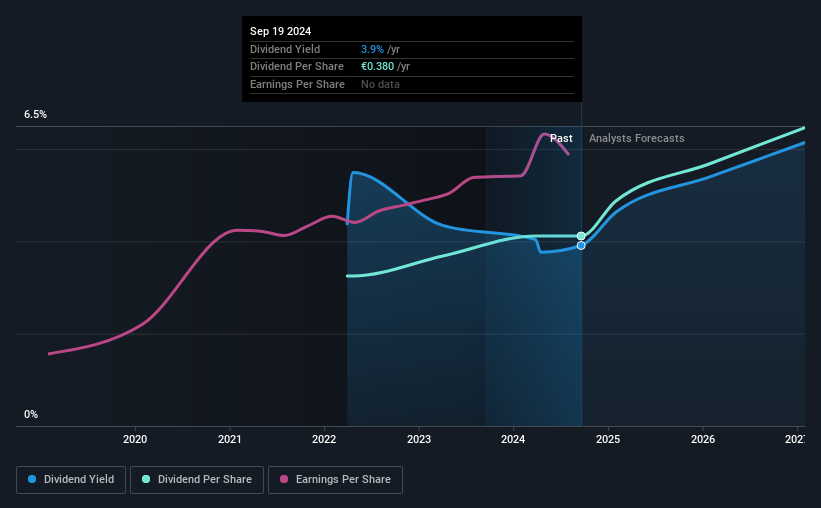821x508 pixels.
Task: Click the 3.9% Dividend Yield tooltip value
Action: click(372, 49)
